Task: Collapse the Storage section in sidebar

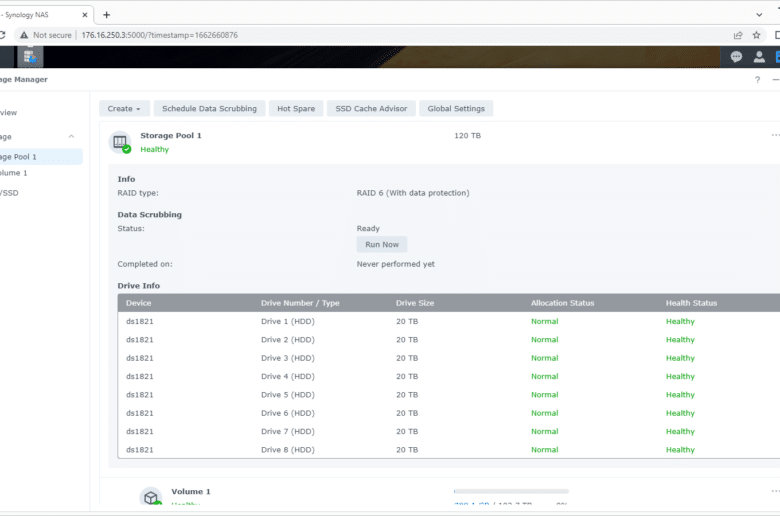Action: [x=71, y=136]
